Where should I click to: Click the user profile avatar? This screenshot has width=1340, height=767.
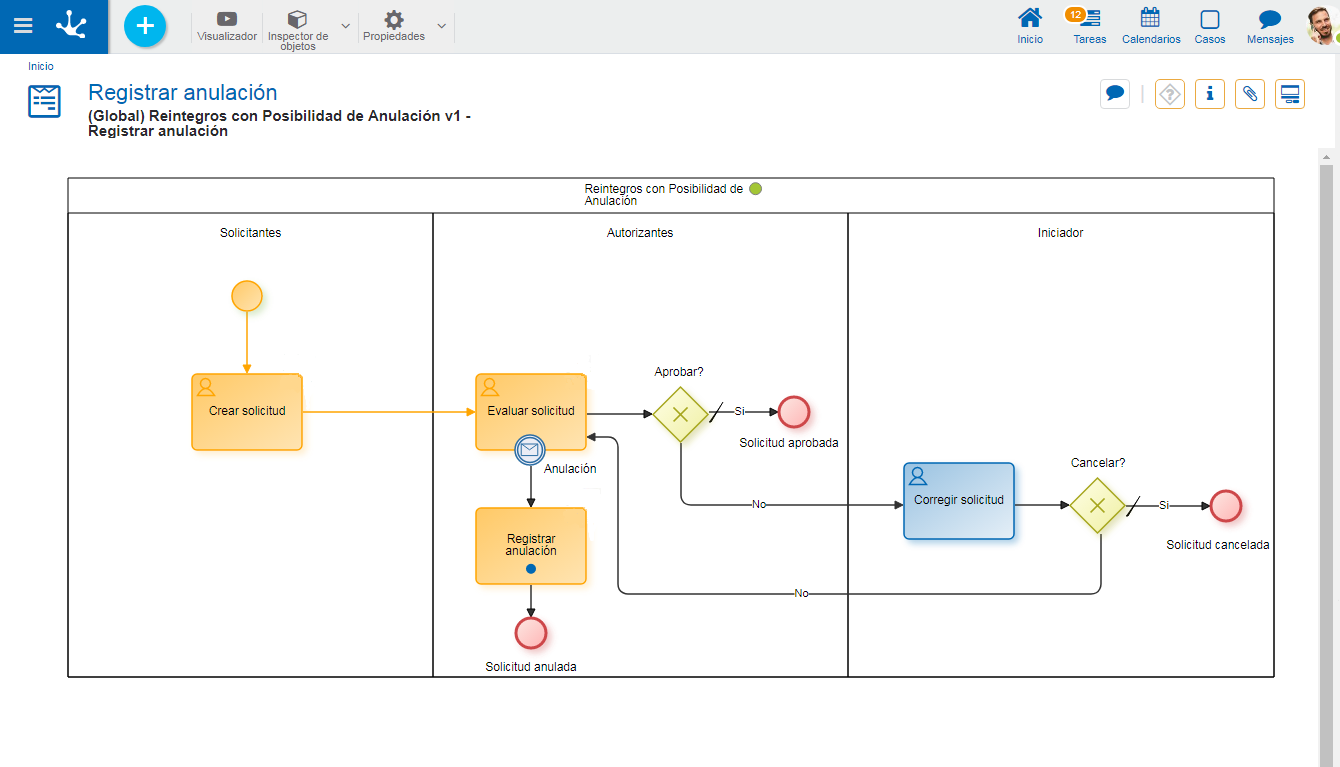click(x=1322, y=26)
